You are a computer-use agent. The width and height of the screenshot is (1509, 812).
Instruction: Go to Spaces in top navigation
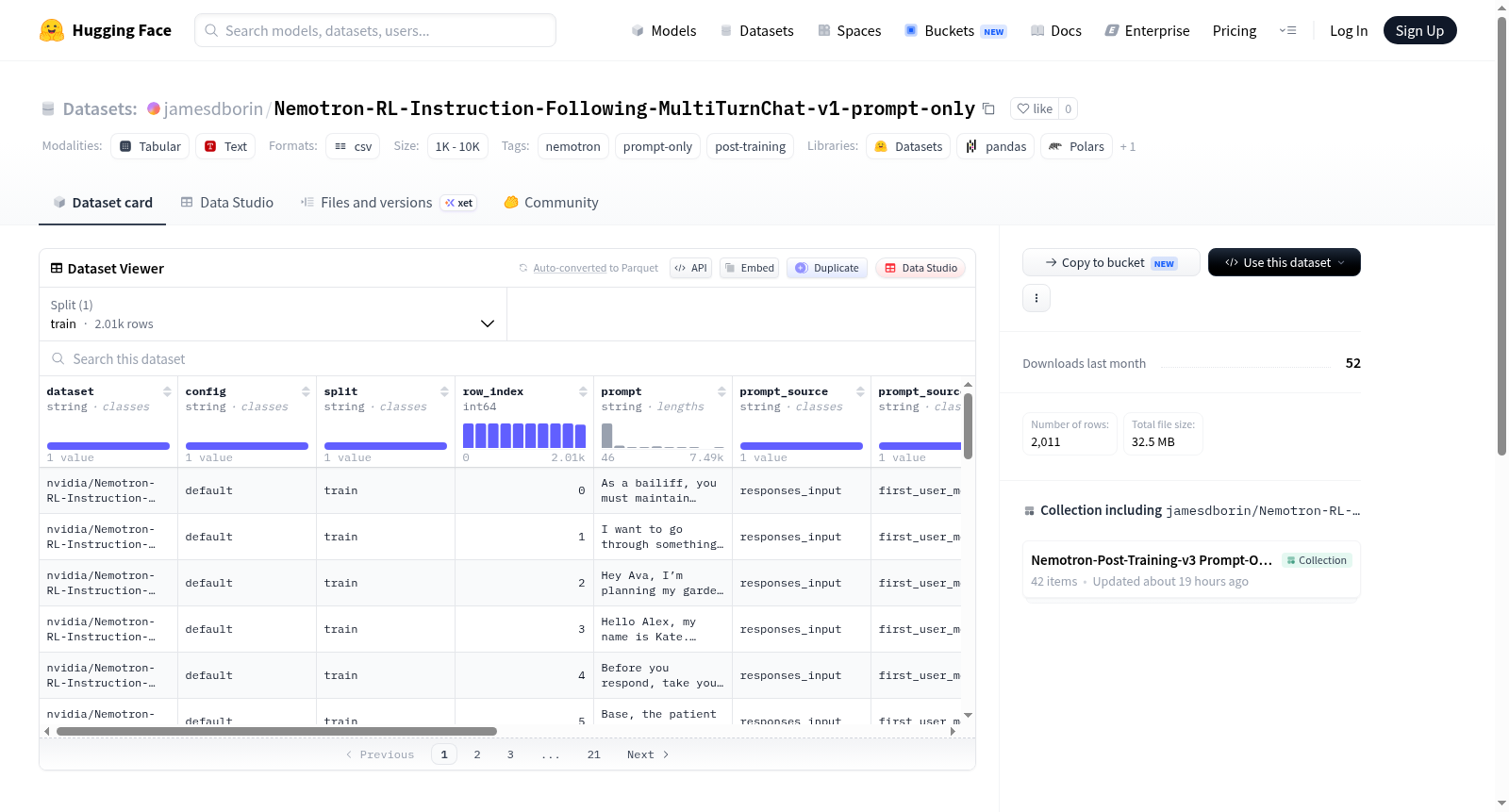click(x=850, y=30)
